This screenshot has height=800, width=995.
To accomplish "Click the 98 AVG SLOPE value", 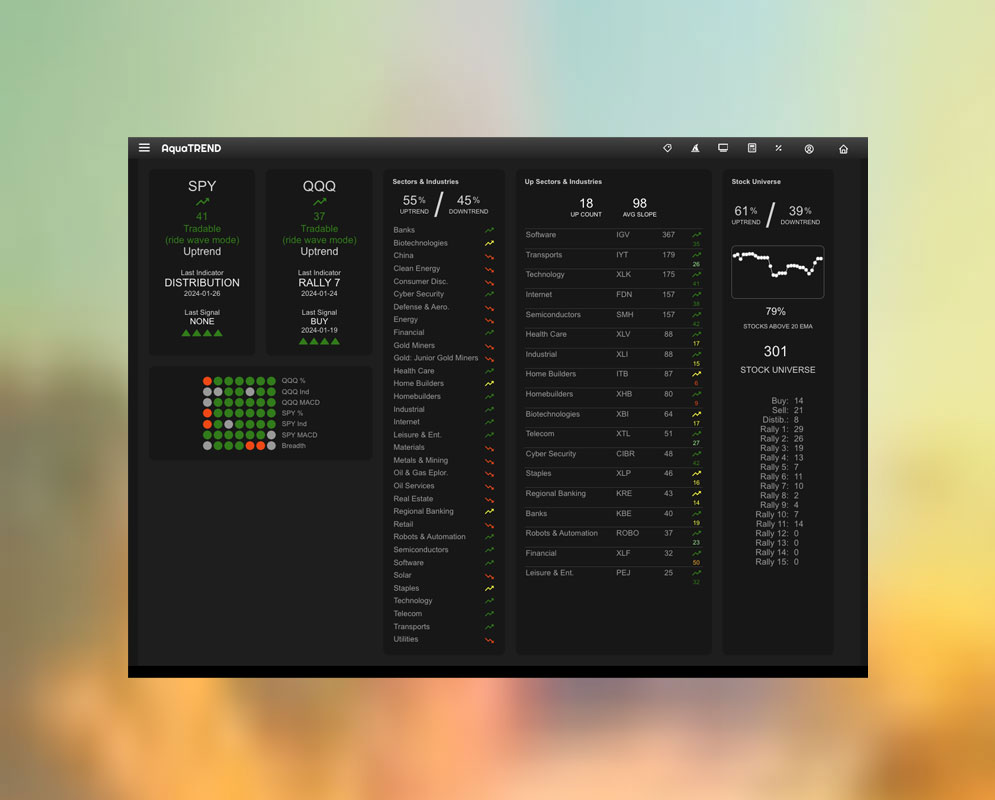I will [640, 203].
